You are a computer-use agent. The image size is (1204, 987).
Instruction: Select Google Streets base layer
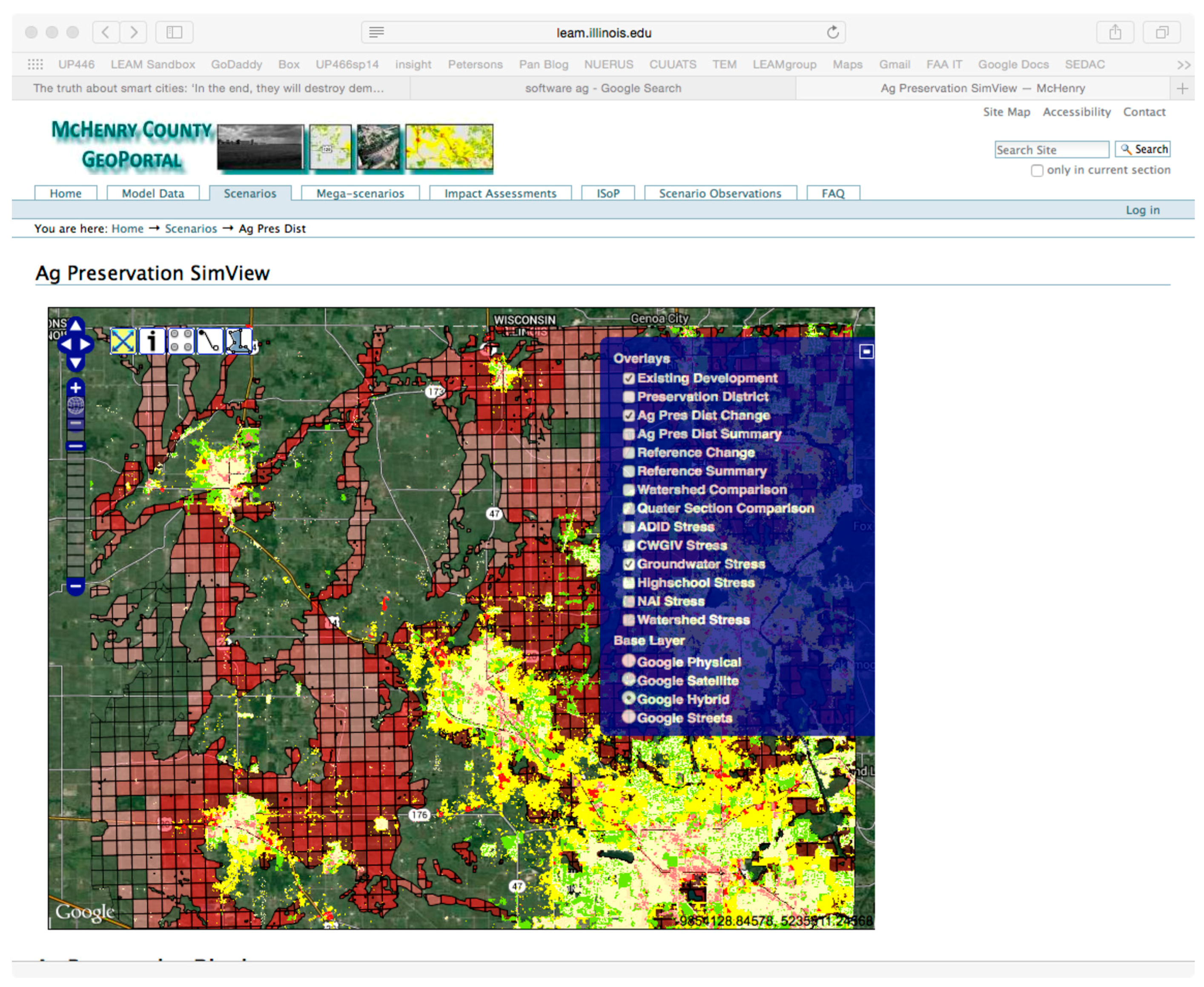click(x=628, y=717)
